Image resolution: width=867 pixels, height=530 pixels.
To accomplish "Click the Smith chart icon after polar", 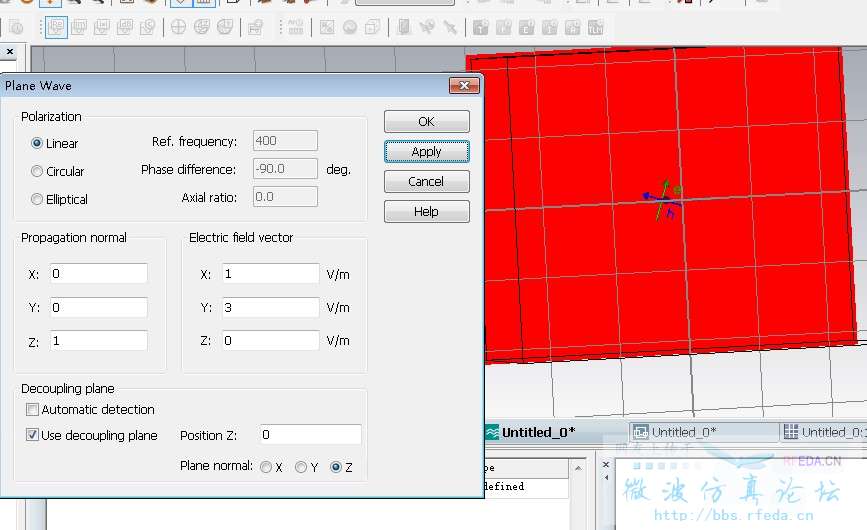I will (x=201, y=27).
